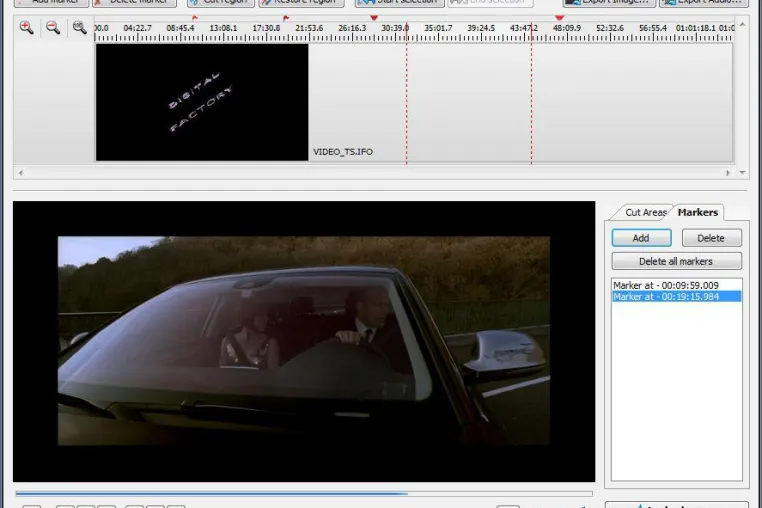Select the flag marker near 21:53.6
The height and width of the screenshot is (508, 762).
click(286, 18)
